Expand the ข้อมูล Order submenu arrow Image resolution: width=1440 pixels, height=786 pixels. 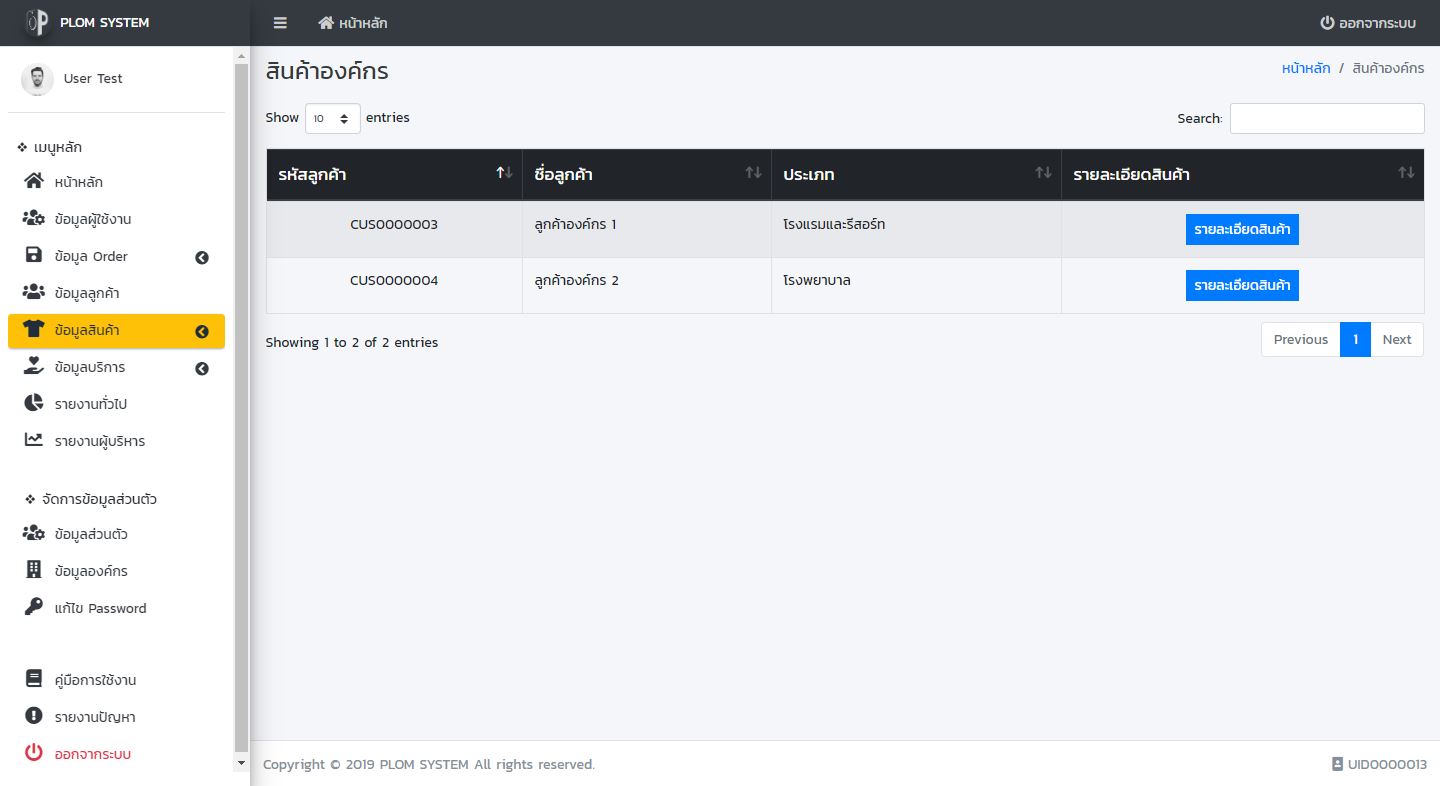click(202, 257)
